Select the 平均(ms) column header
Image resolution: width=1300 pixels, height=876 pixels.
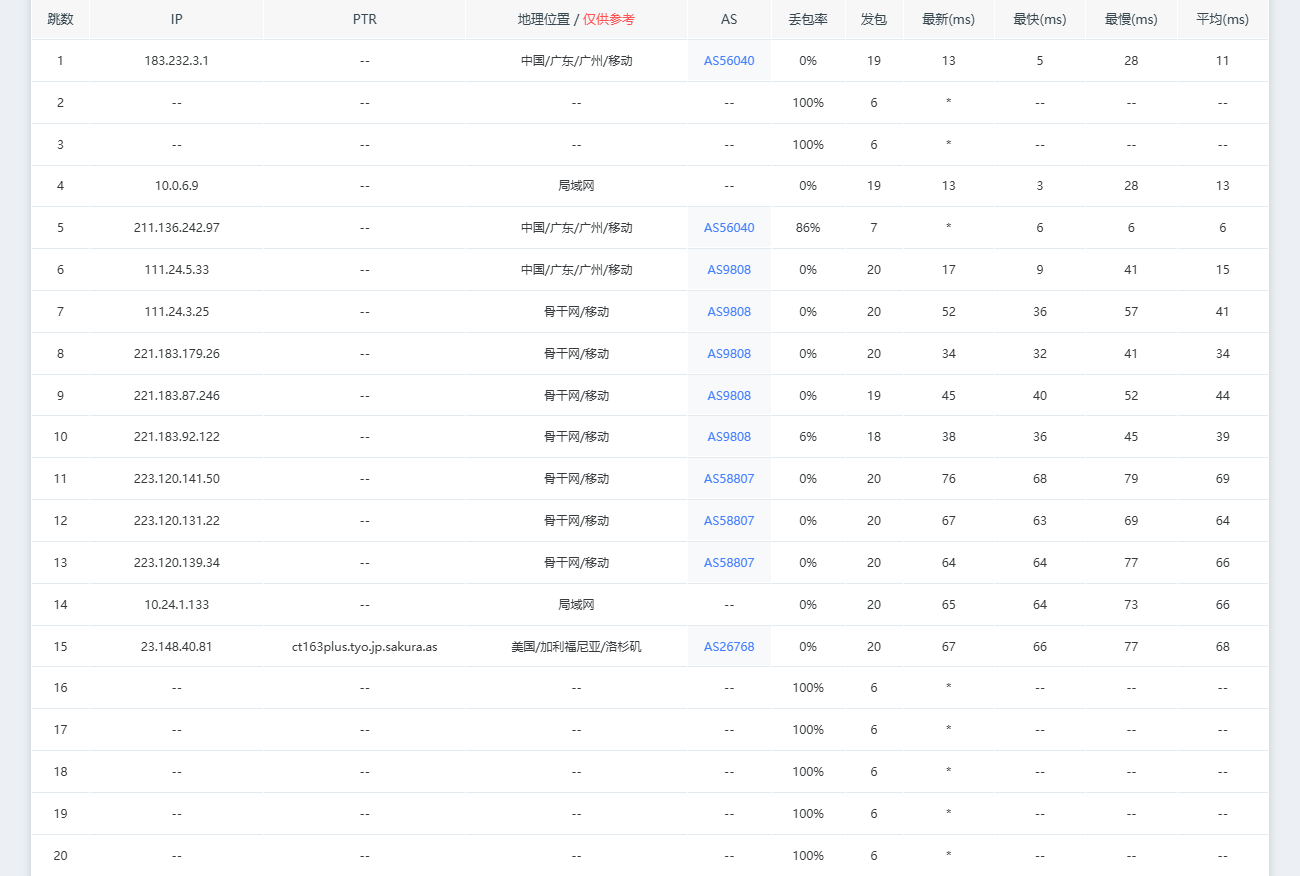tap(1222, 19)
